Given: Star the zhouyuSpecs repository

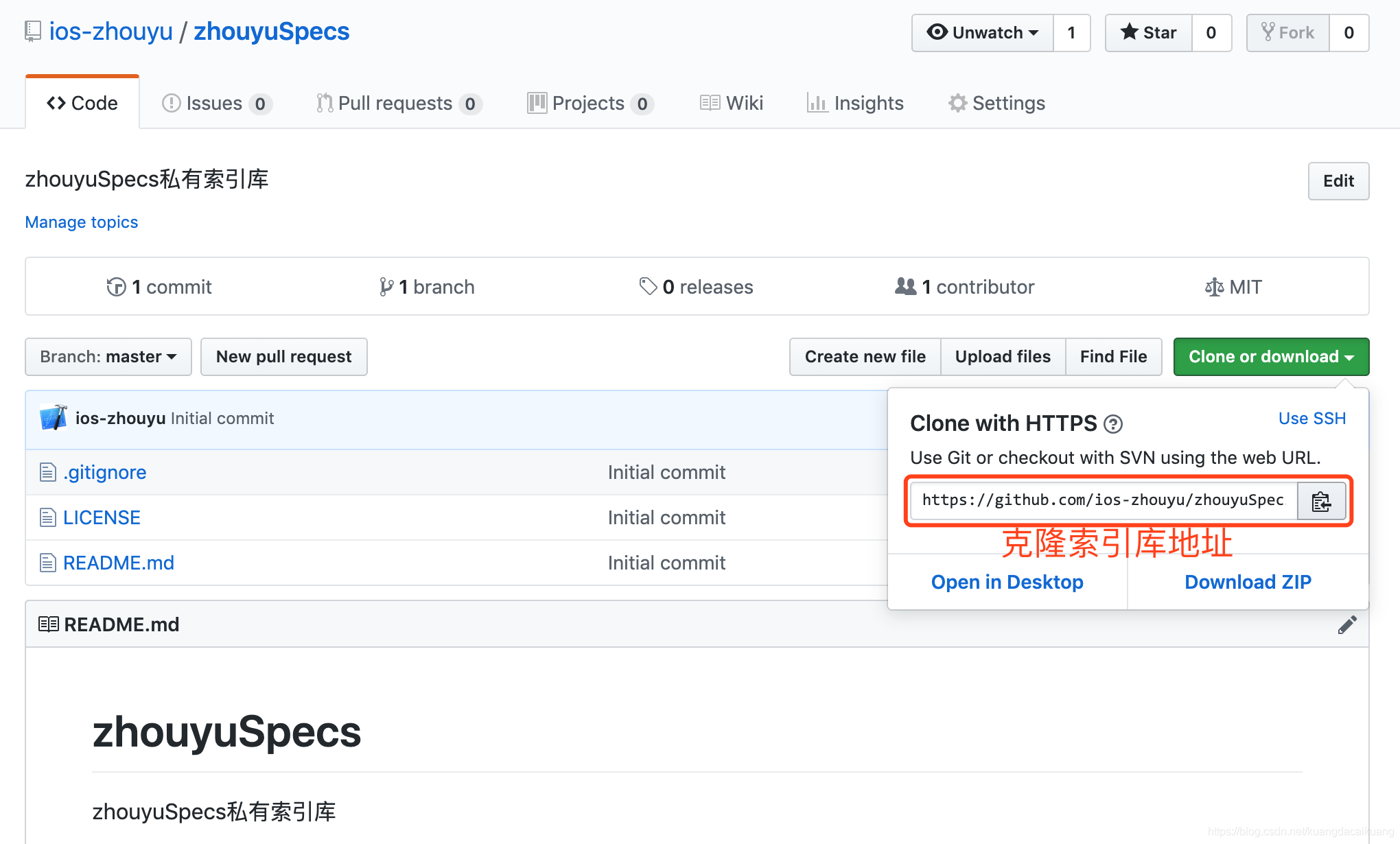Looking at the screenshot, I should point(1149,33).
